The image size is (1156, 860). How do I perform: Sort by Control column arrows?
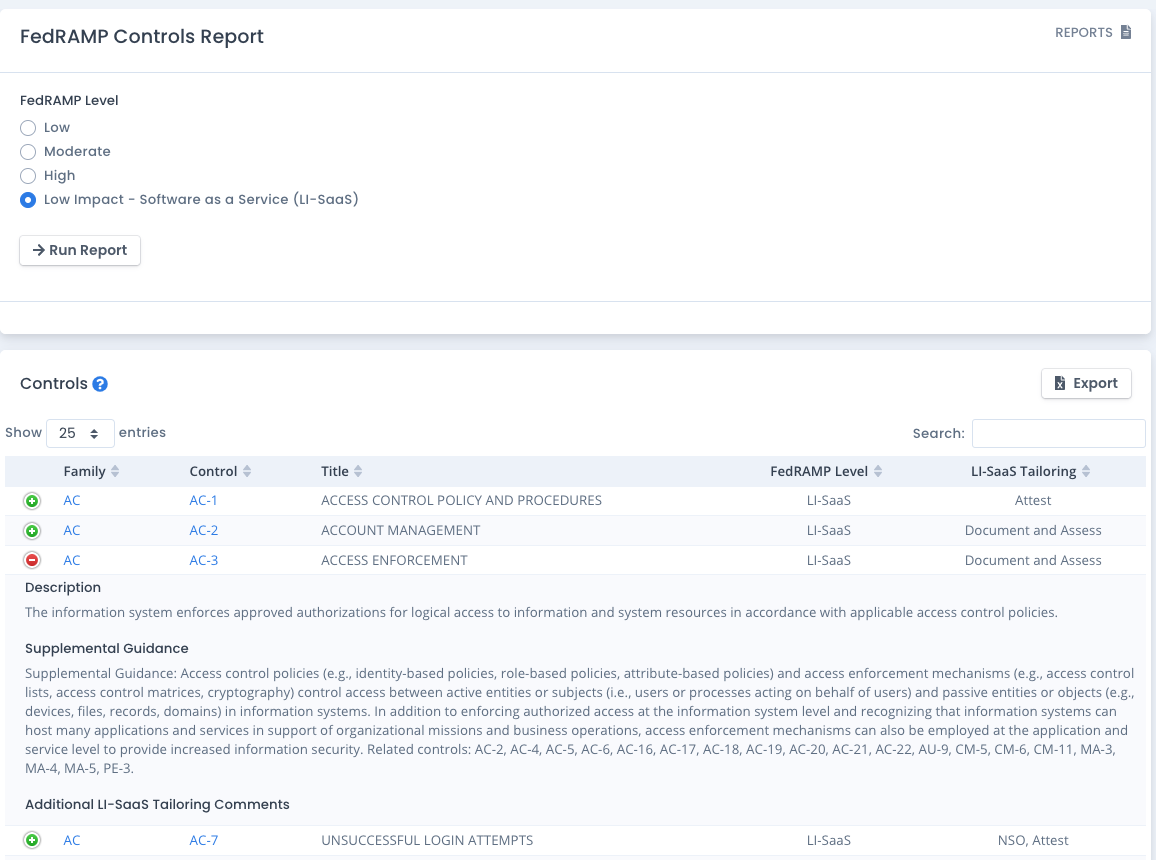tap(247, 472)
